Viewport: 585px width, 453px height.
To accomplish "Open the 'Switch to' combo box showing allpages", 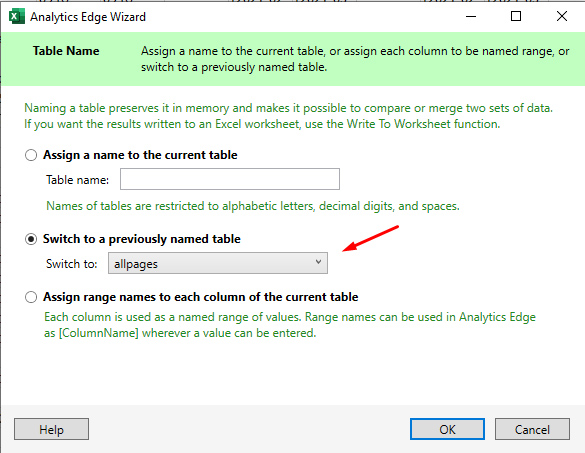I will click(218, 263).
